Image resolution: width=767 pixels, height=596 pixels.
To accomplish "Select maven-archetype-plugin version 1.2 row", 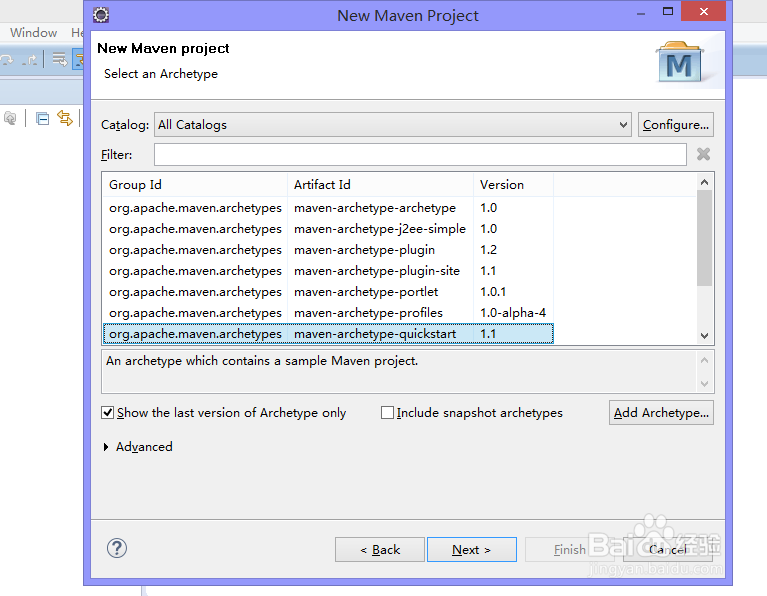I will pyautogui.click(x=328, y=250).
